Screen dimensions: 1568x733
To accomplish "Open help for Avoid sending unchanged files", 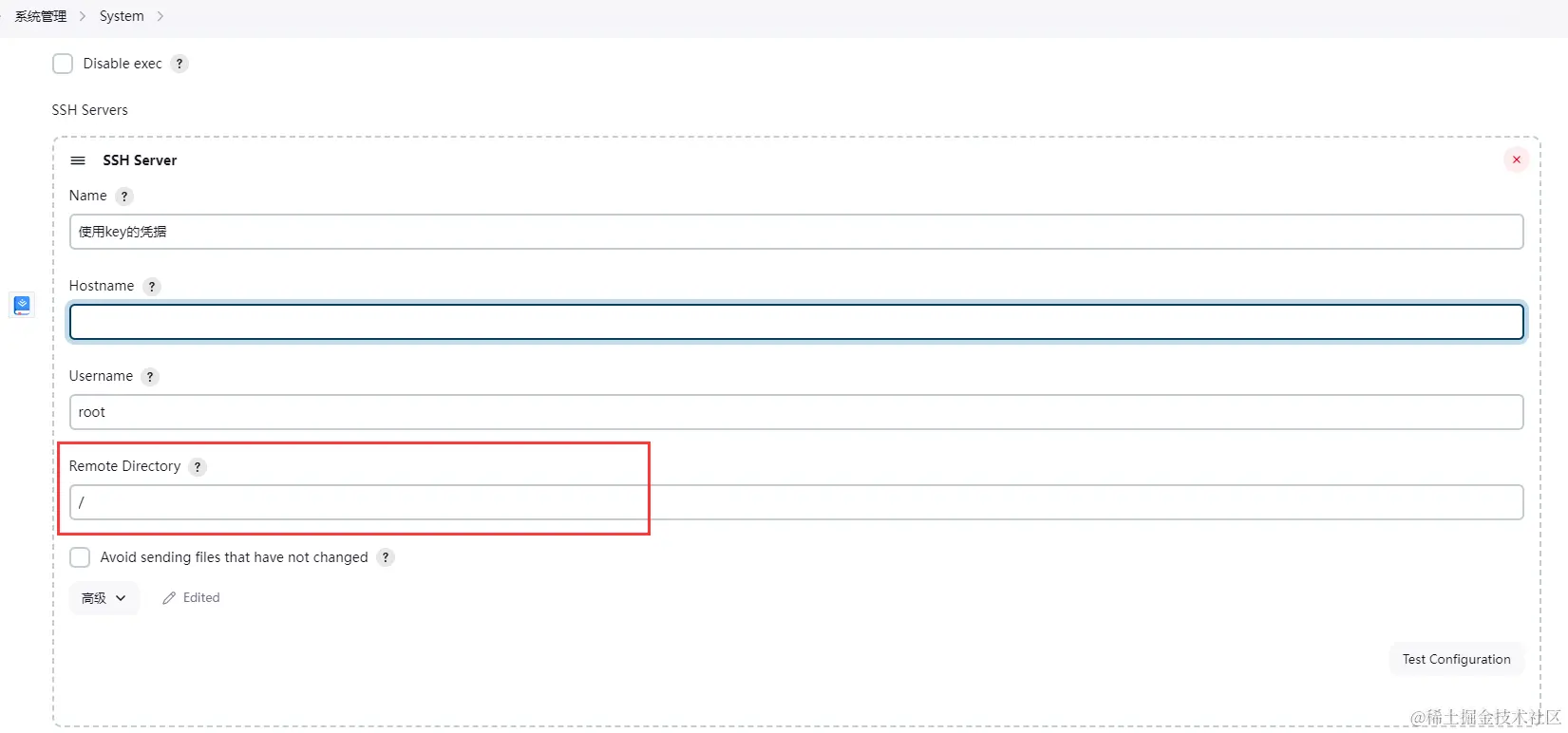I will point(386,557).
